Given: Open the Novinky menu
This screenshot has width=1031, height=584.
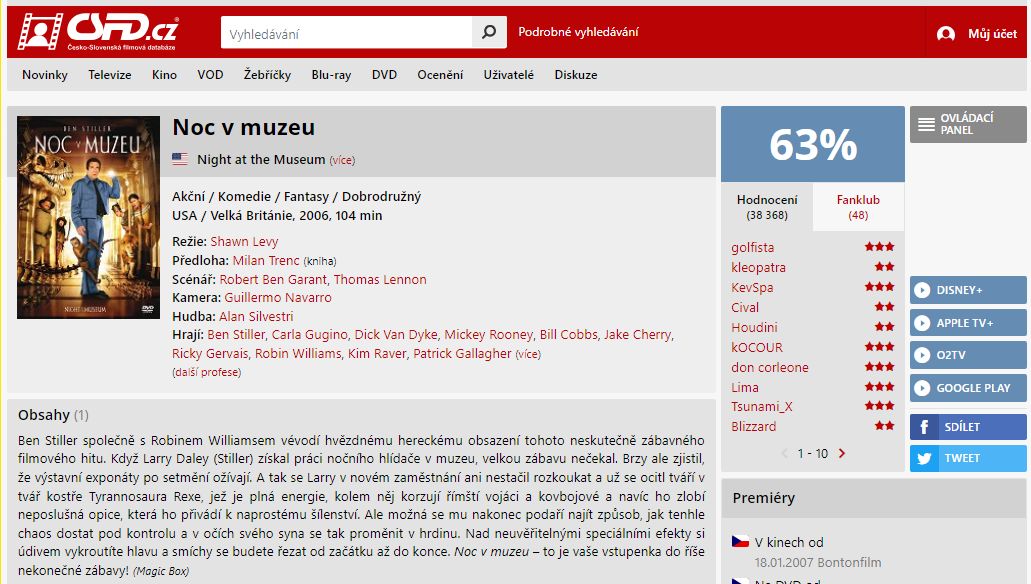Looking at the screenshot, I should tap(45, 75).
